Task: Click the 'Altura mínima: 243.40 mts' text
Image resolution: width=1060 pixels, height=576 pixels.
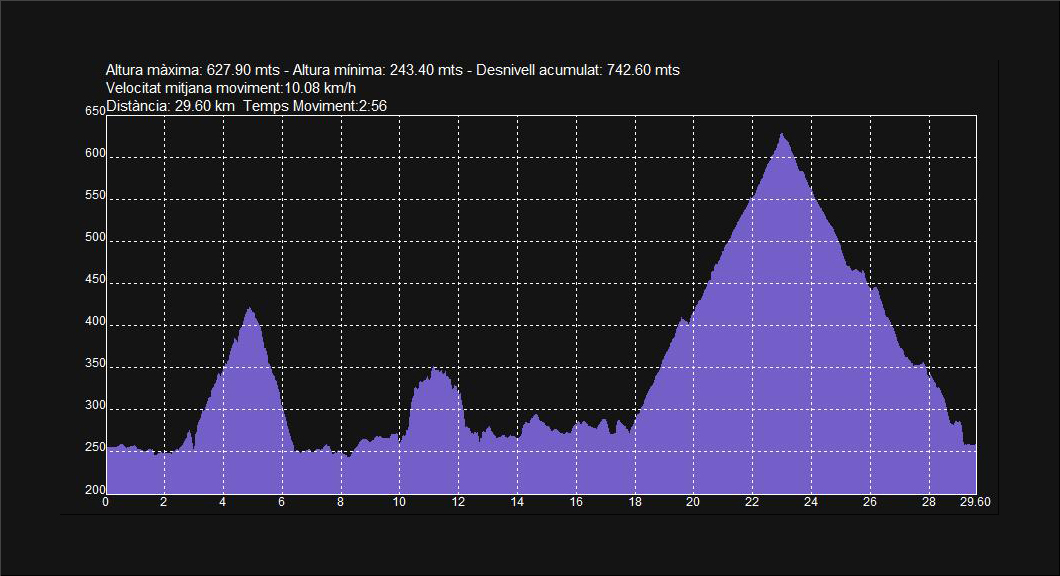Action: click(x=377, y=70)
